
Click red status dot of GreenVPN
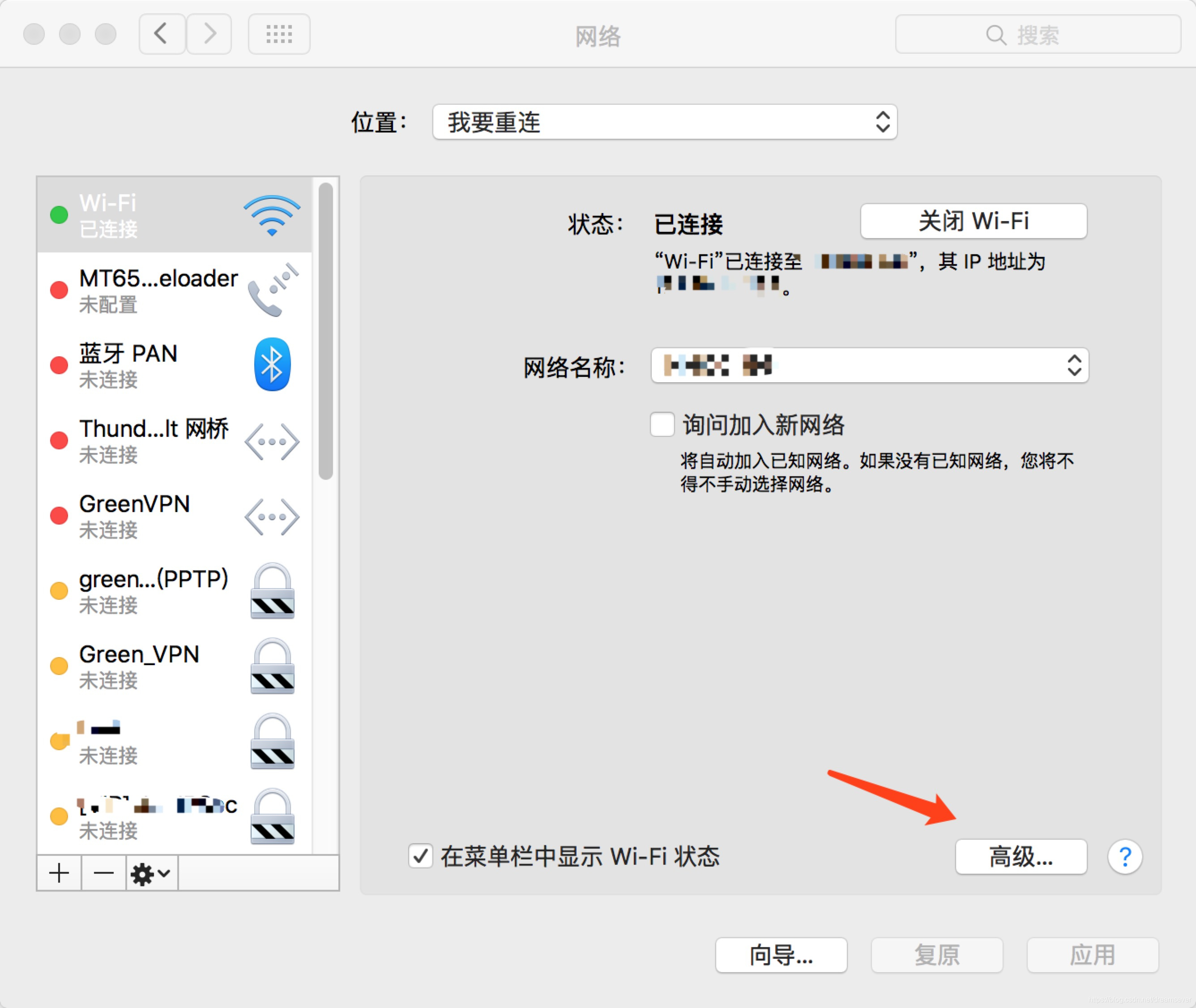pyautogui.click(x=59, y=516)
